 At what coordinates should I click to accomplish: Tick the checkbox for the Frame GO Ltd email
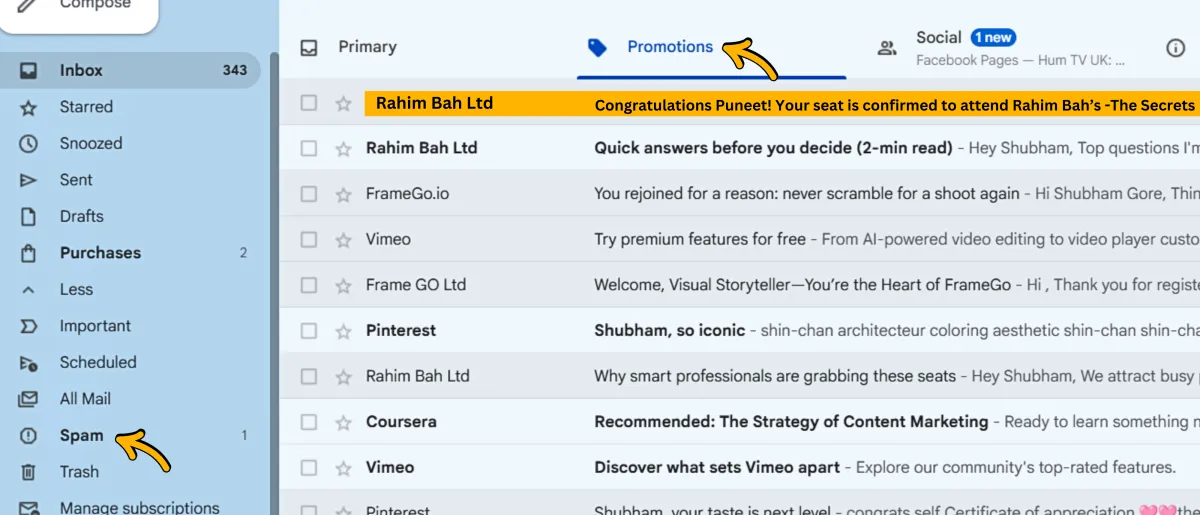(309, 285)
